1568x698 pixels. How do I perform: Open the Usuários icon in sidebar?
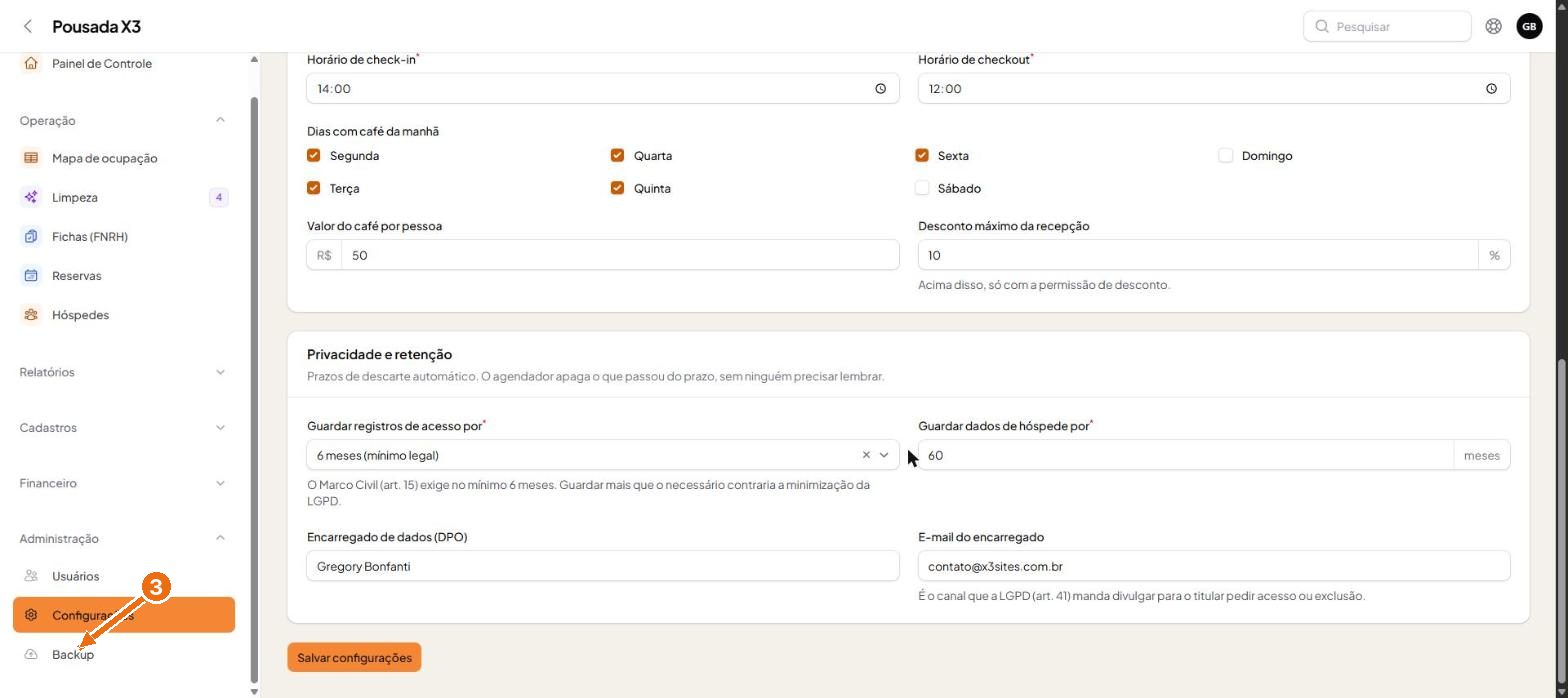click(31, 576)
